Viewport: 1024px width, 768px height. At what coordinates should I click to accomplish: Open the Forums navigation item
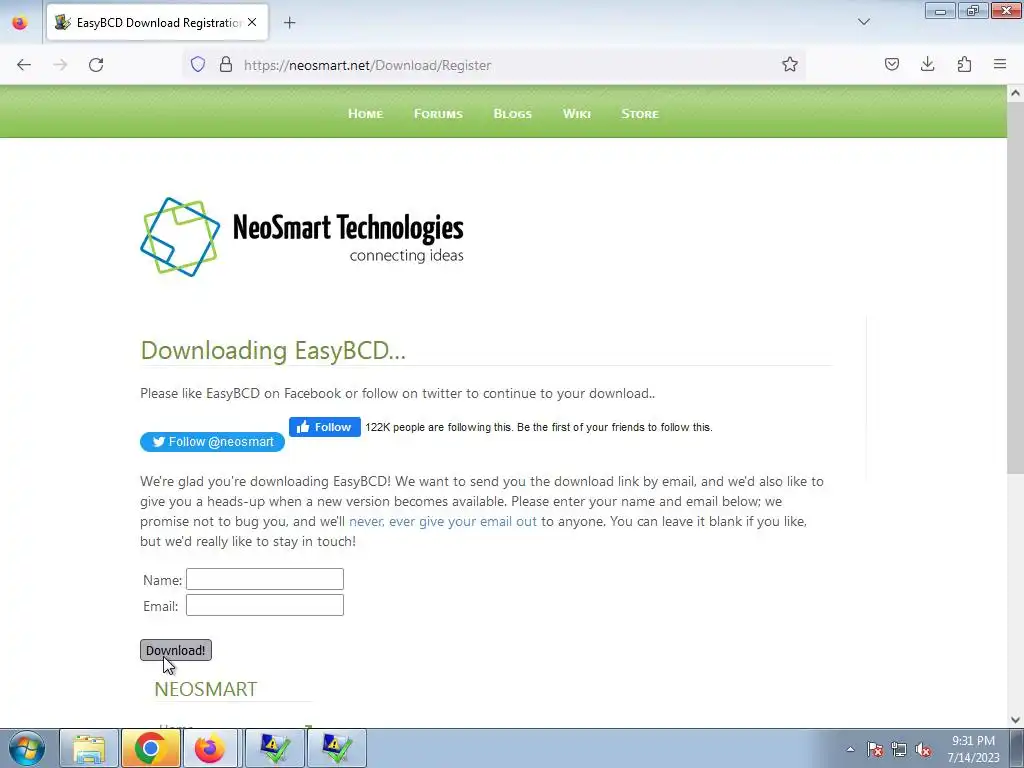click(x=438, y=114)
